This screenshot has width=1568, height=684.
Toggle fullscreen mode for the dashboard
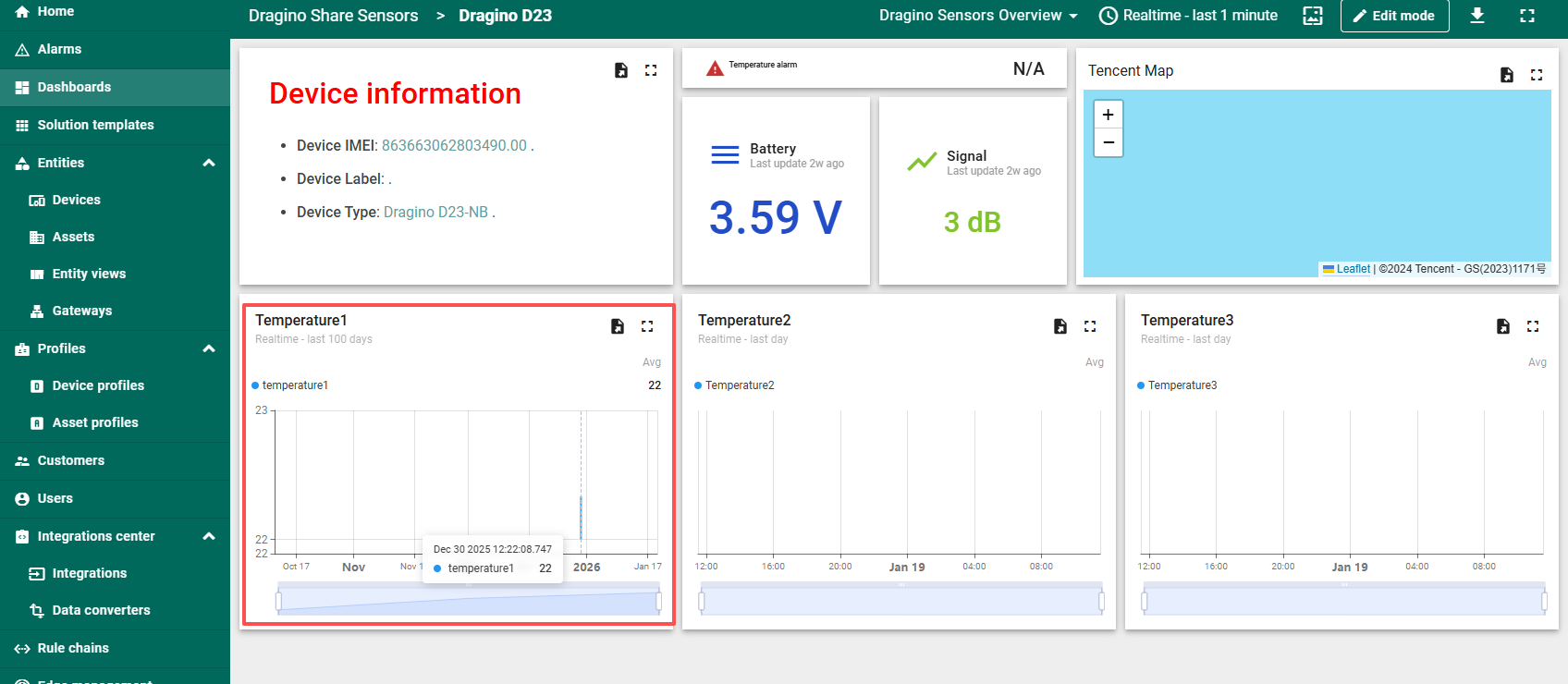pyautogui.click(x=1527, y=16)
